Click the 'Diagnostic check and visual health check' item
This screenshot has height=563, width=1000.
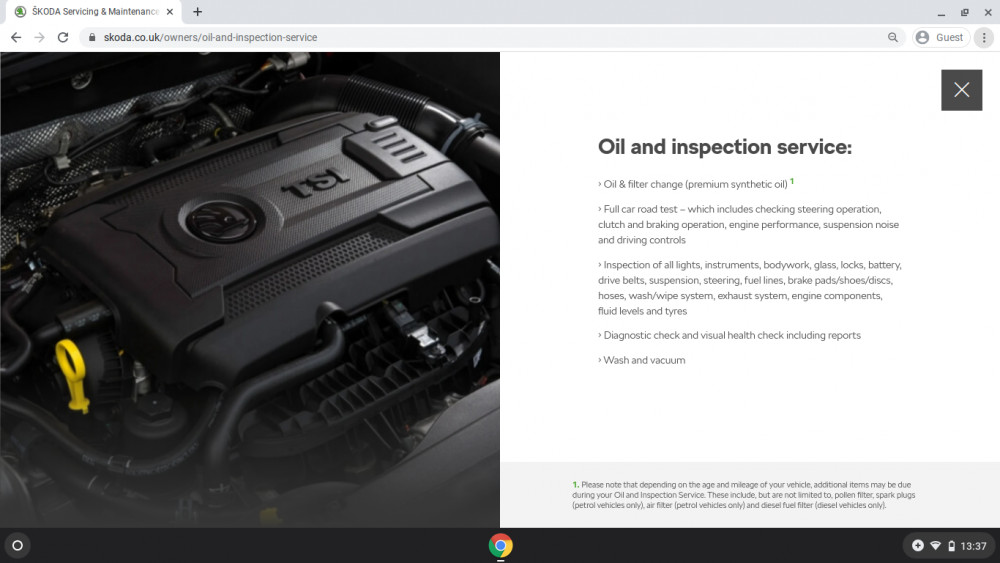coord(729,335)
